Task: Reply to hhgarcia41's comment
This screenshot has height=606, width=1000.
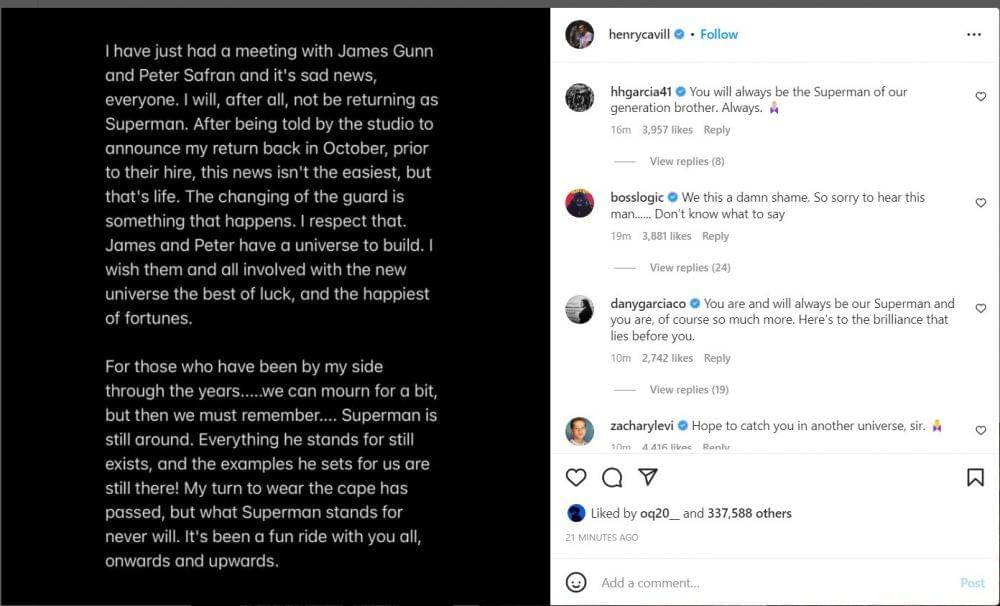Action: (717, 130)
